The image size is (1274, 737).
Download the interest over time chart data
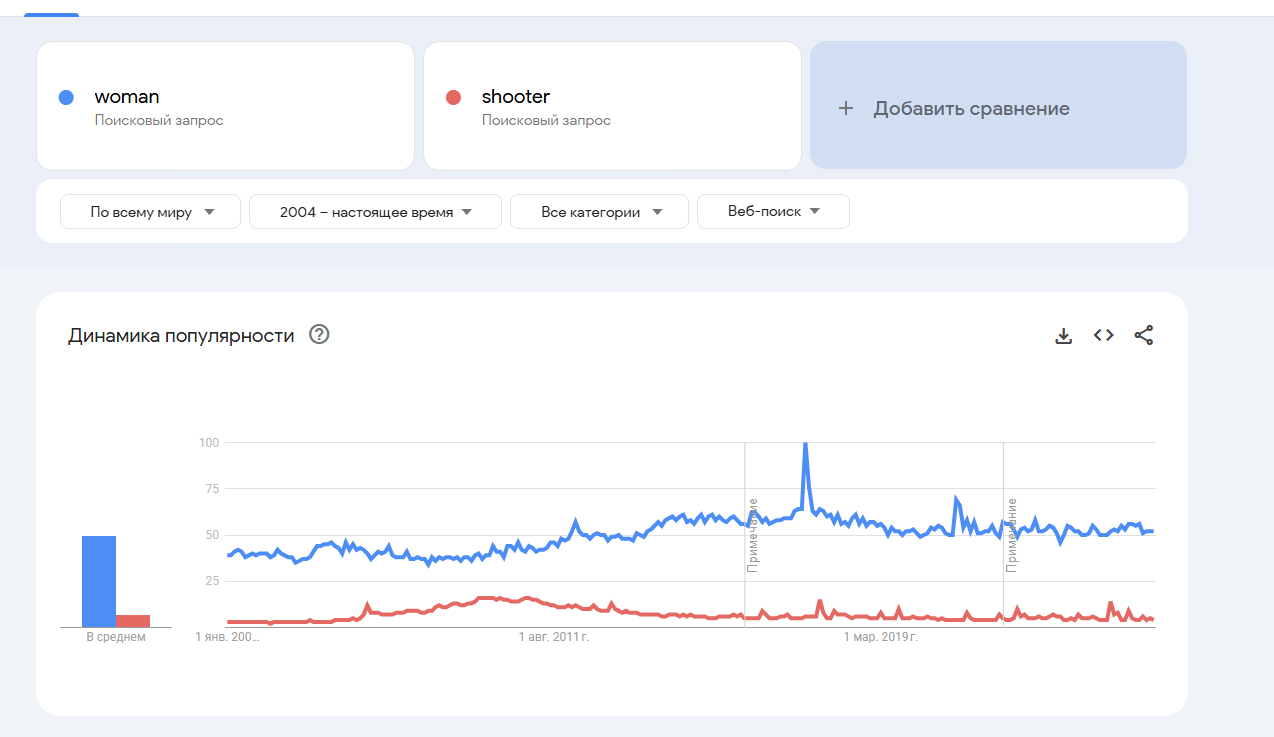tap(1063, 336)
